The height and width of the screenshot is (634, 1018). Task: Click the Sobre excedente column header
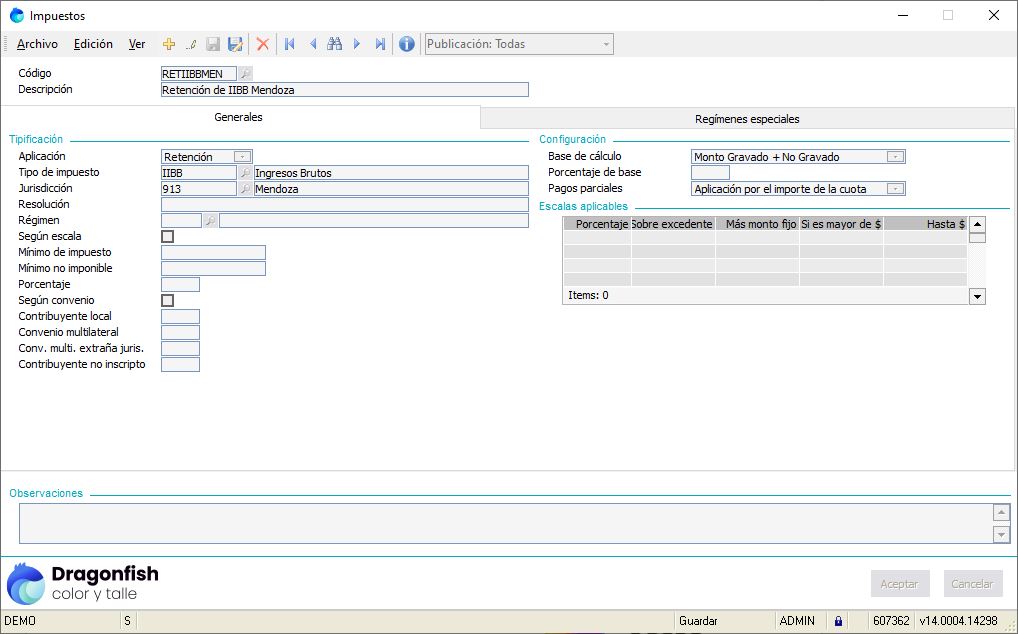click(673, 225)
